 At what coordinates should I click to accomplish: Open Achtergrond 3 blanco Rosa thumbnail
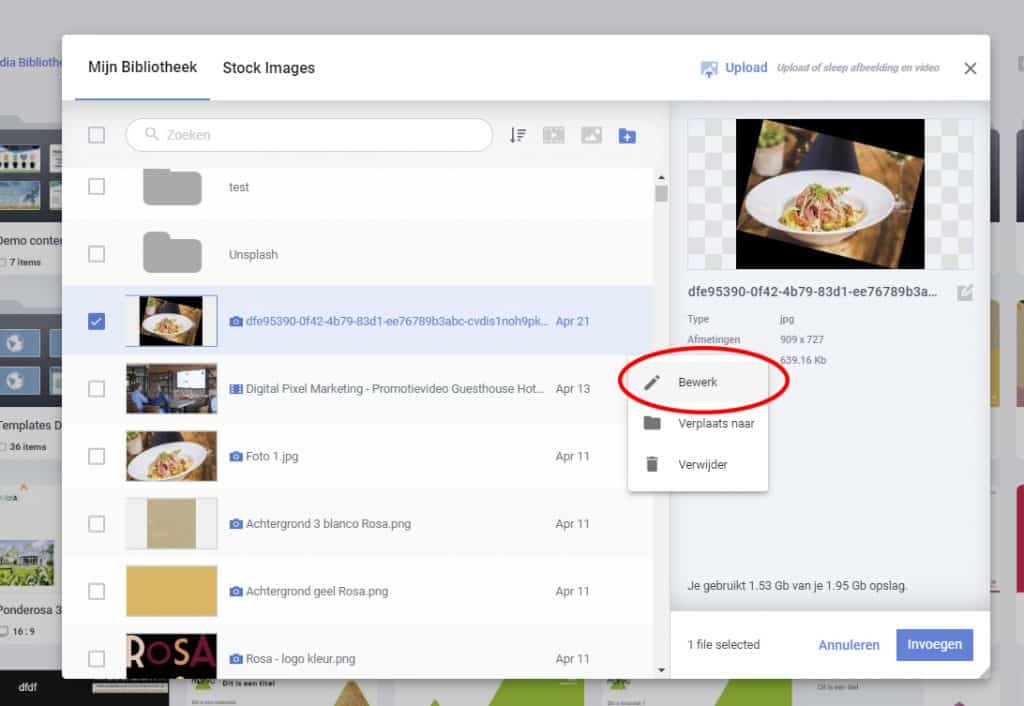tap(171, 524)
